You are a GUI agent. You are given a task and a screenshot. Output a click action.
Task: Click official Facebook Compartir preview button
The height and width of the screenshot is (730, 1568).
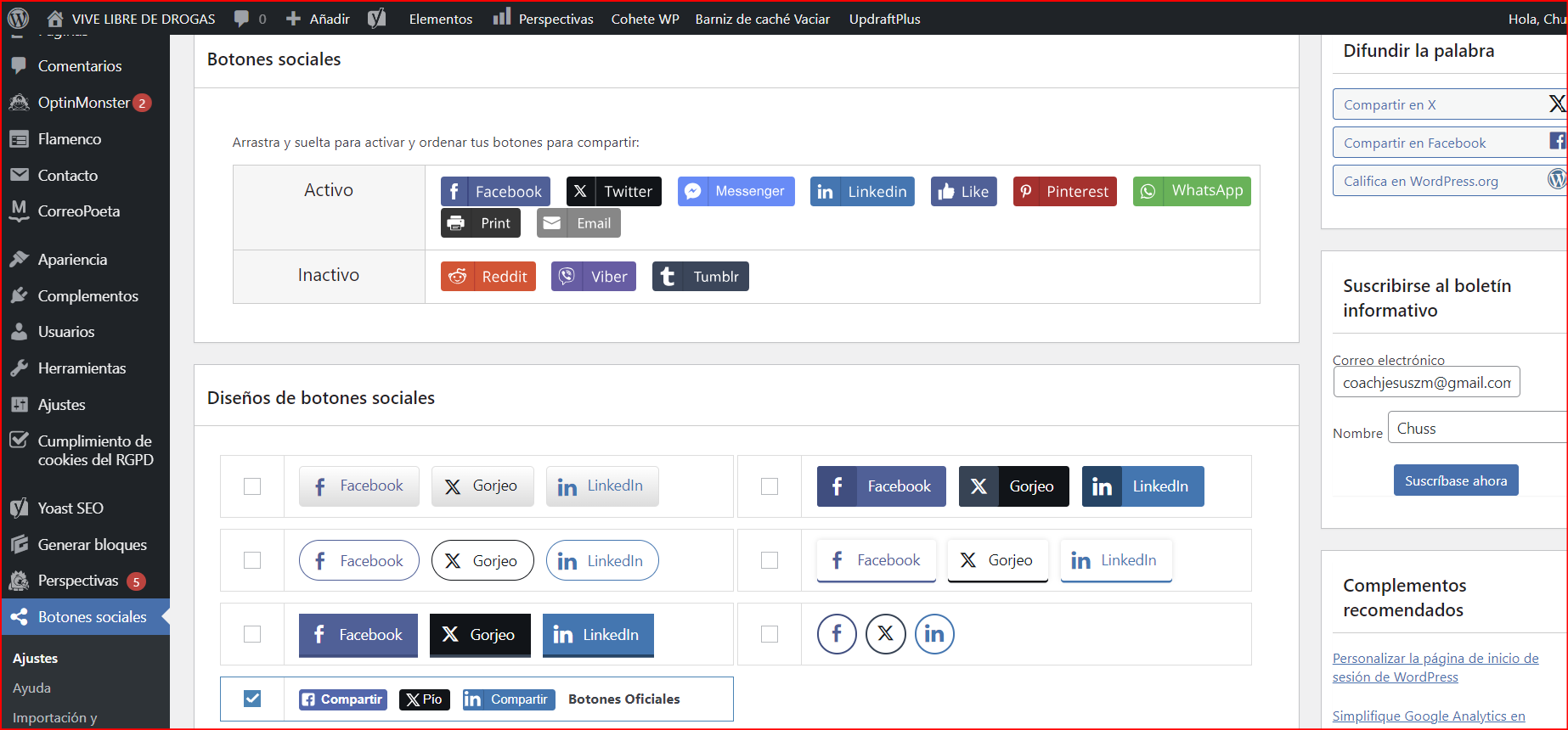[343, 699]
